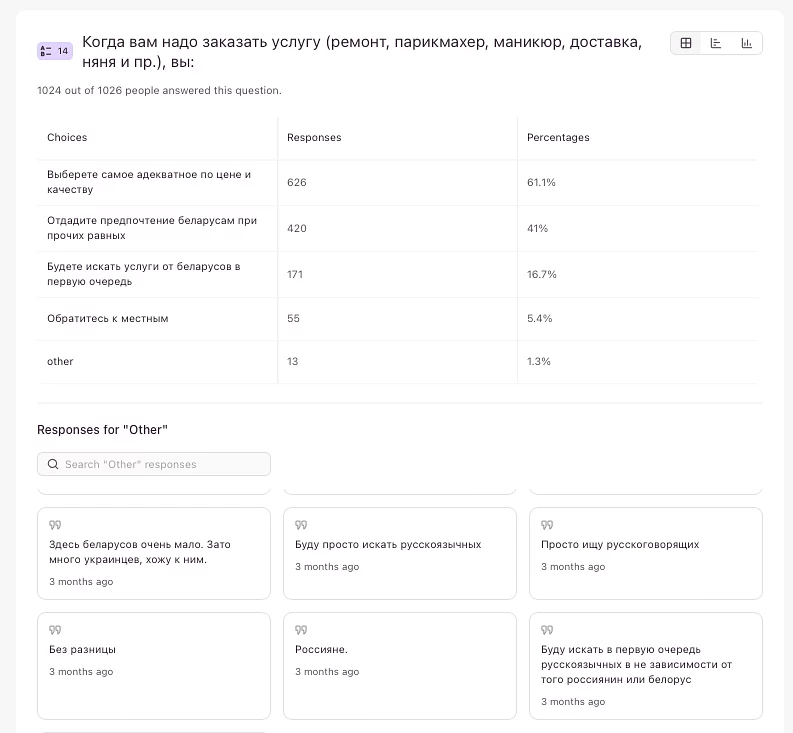Screen dimensions: 793x733
Task: Click the 'Выберете самое адекватное' choice row
Action: (x=148, y=182)
